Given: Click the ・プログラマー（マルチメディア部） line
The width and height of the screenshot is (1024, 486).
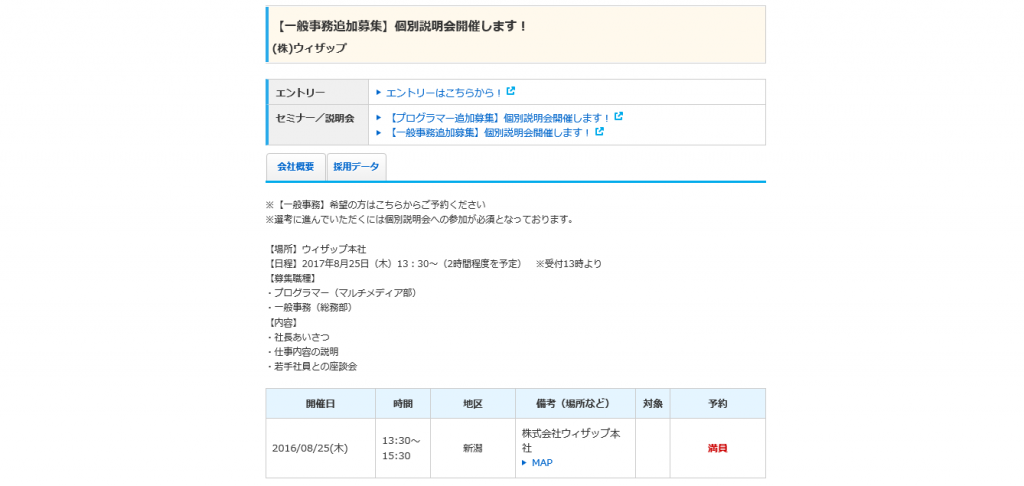Looking at the screenshot, I should click(342, 293).
